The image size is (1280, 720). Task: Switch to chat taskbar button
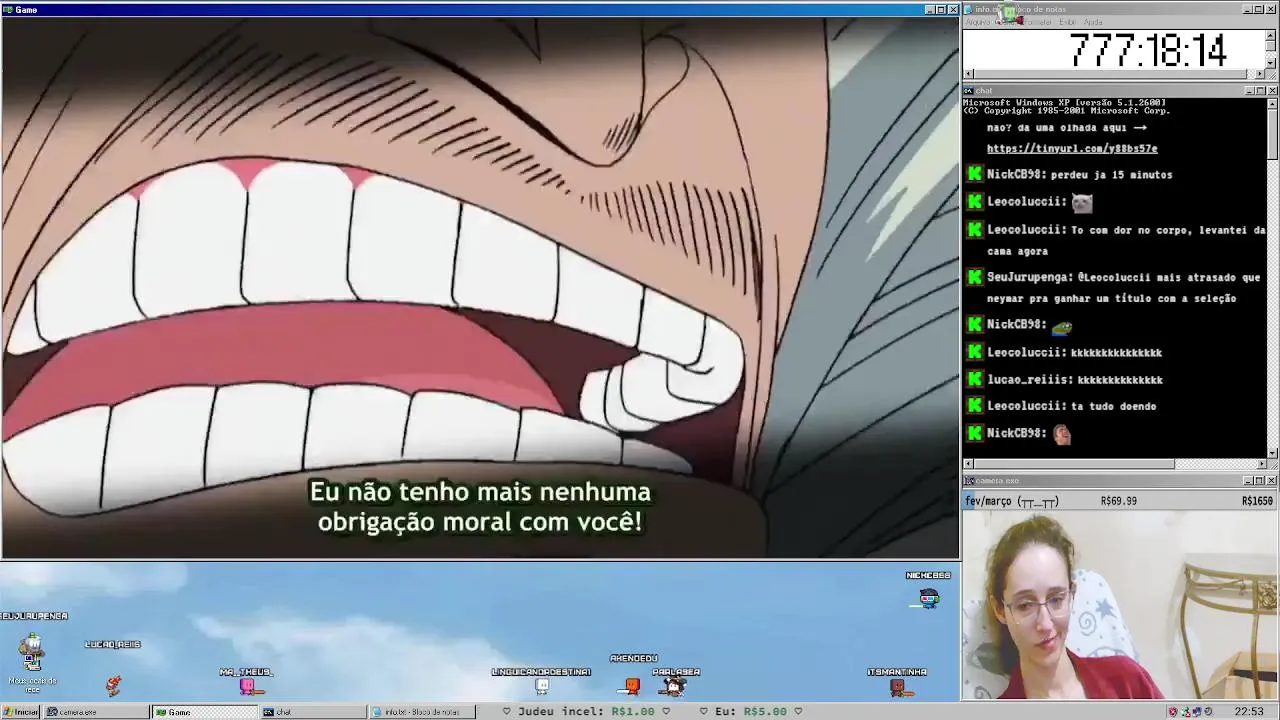[x=313, y=712]
